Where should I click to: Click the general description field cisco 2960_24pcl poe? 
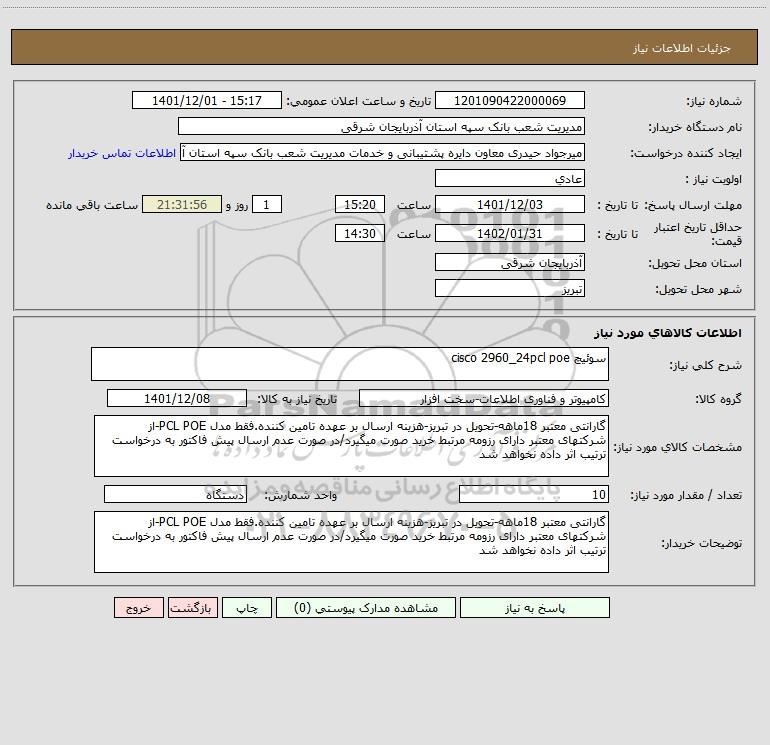[x=350, y=364]
